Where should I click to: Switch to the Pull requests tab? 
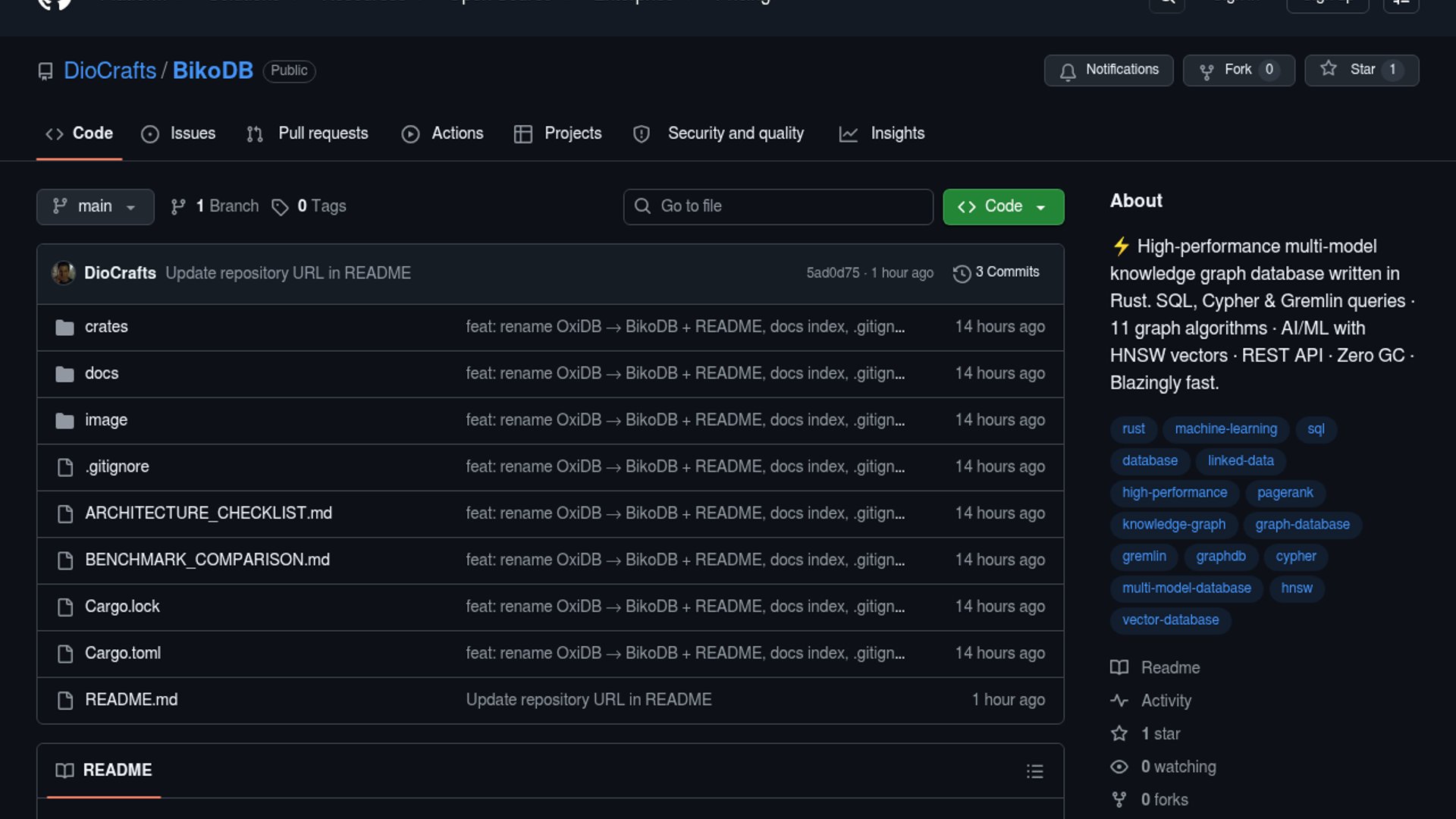(x=308, y=133)
